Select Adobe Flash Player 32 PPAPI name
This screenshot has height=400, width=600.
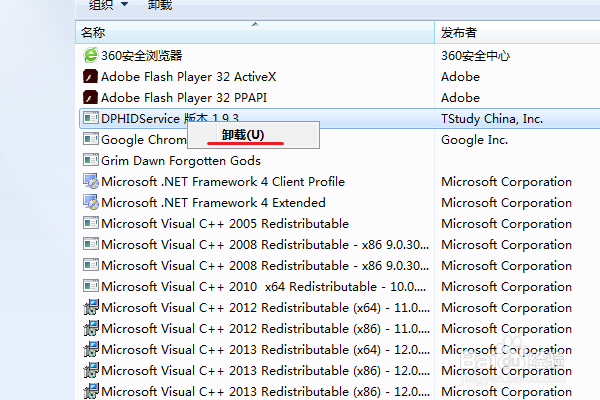click(184, 98)
